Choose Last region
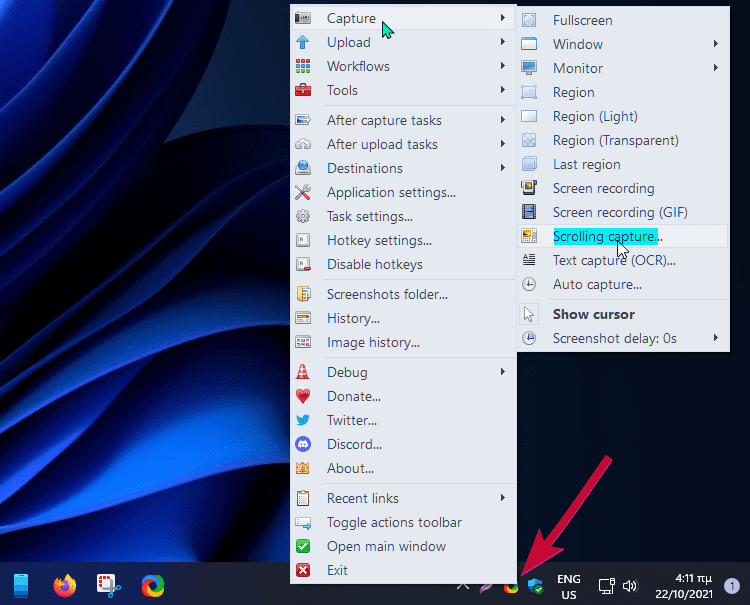This screenshot has height=605, width=750. 623,164
